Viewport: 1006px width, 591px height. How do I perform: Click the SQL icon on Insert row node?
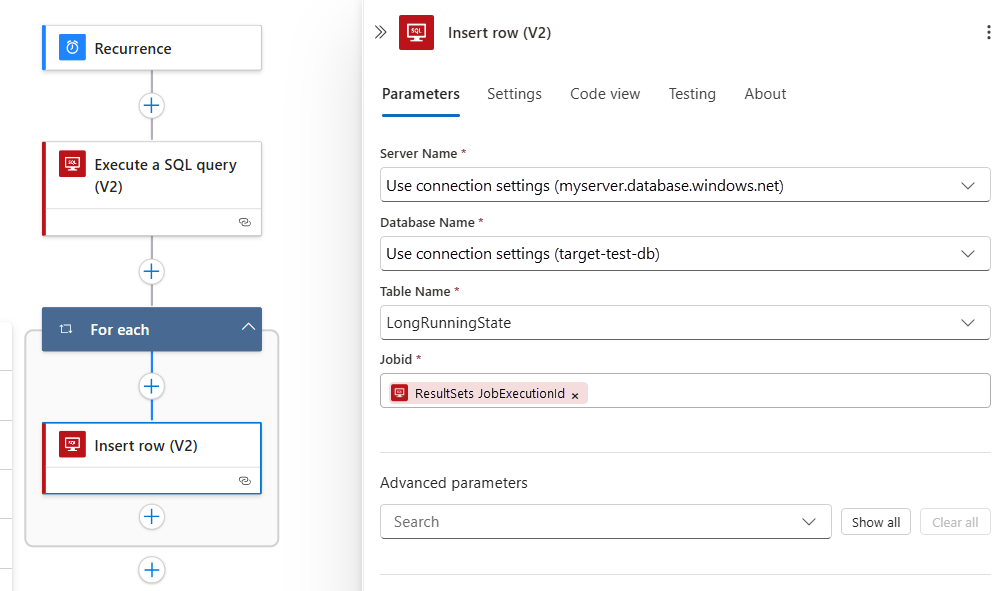72,445
